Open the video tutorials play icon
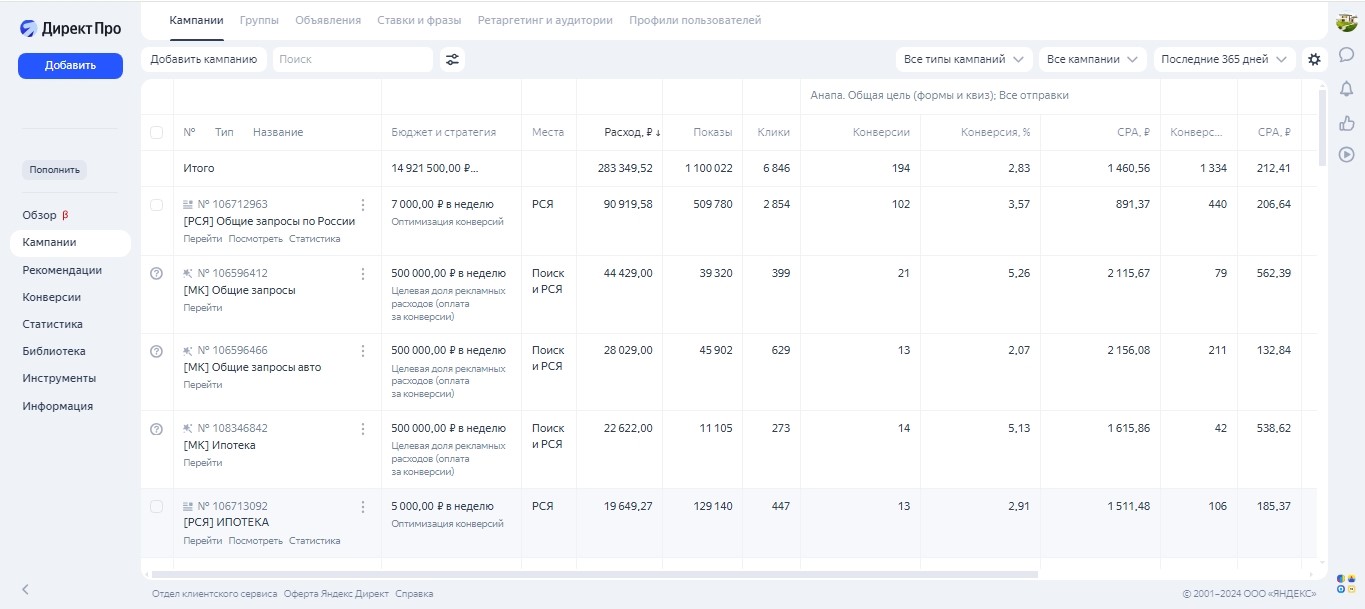 pyautogui.click(x=1346, y=154)
